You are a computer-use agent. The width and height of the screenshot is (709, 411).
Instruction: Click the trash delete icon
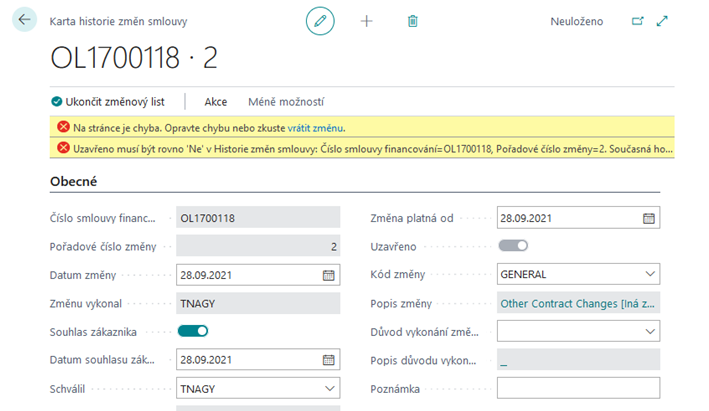pos(412,20)
